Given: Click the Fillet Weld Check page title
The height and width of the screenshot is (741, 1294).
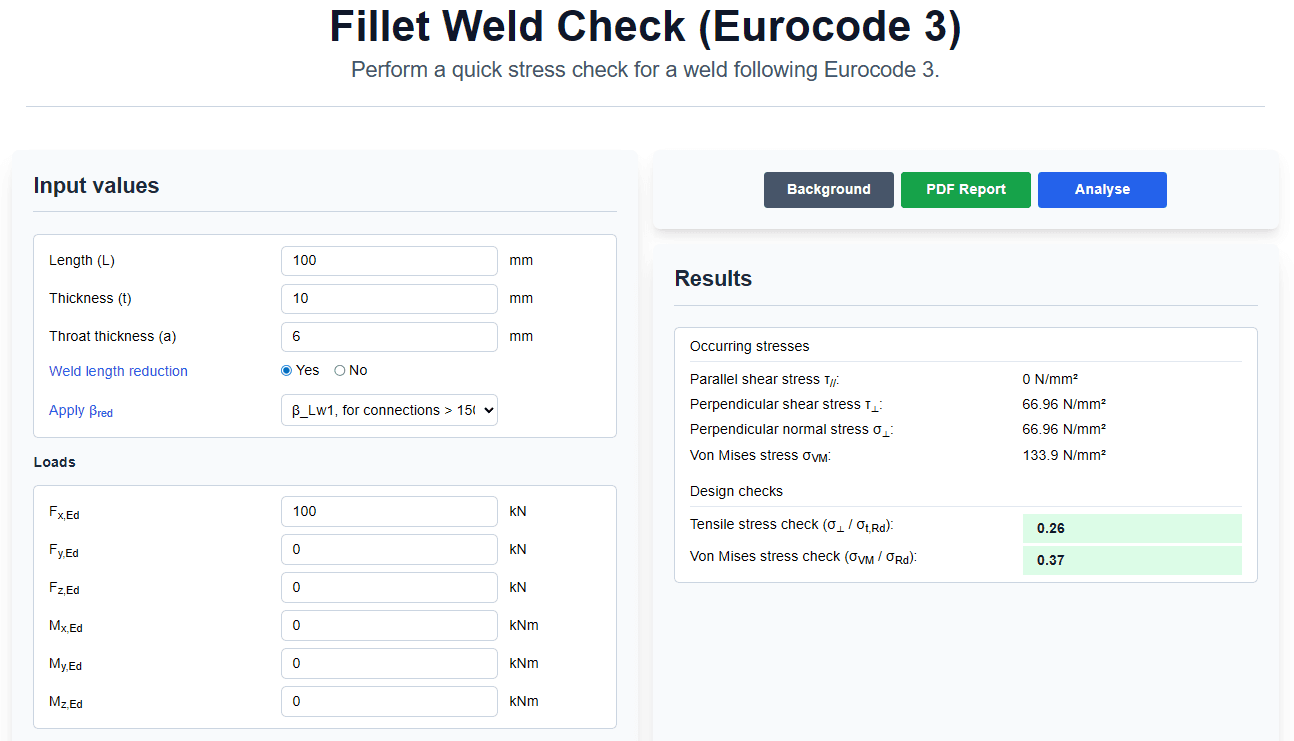Looking at the screenshot, I should 645,28.
